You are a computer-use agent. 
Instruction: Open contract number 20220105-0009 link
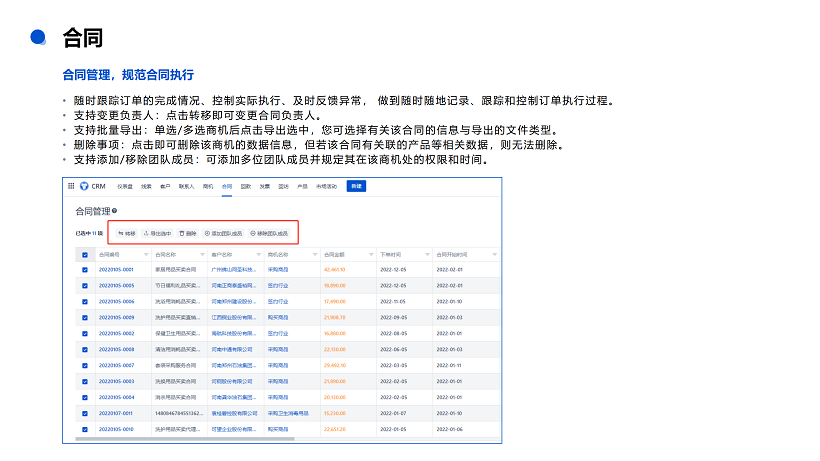coord(116,318)
